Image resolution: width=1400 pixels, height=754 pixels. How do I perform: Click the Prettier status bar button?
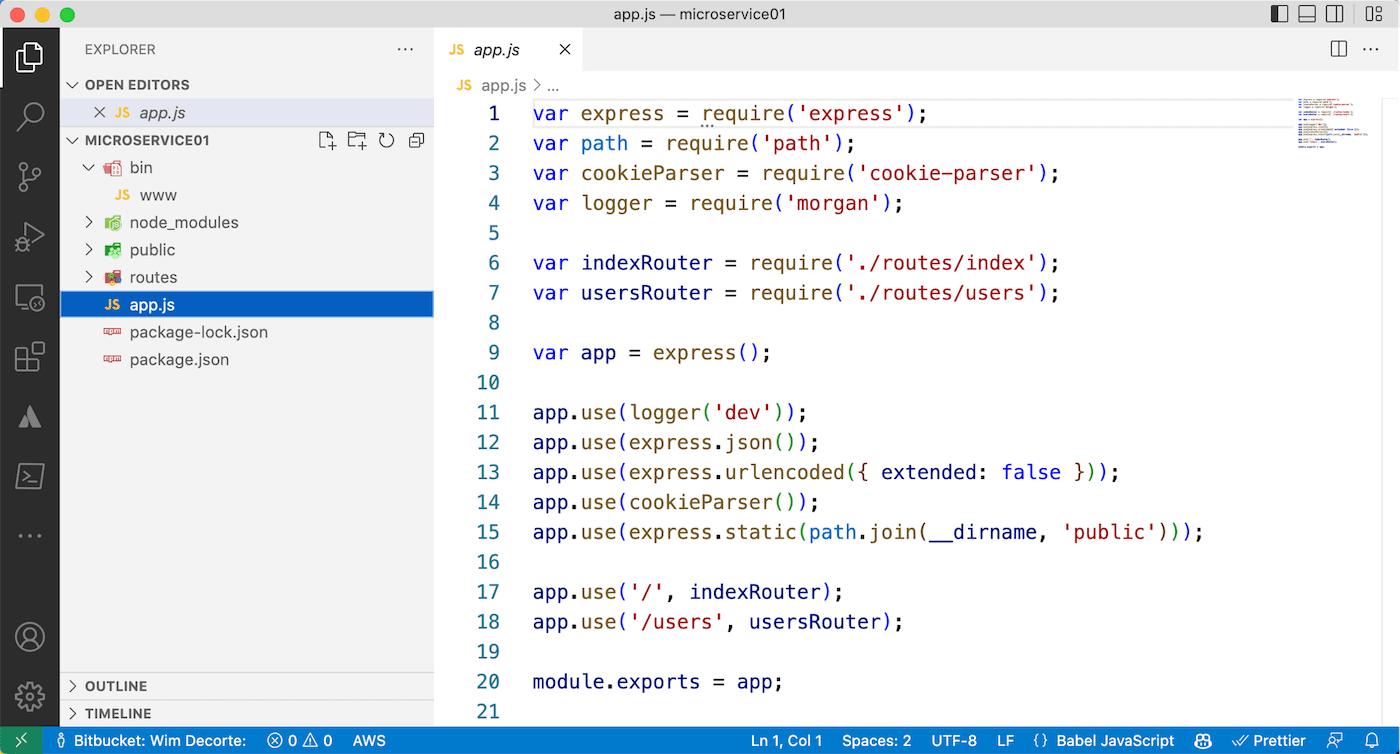pos(1269,741)
